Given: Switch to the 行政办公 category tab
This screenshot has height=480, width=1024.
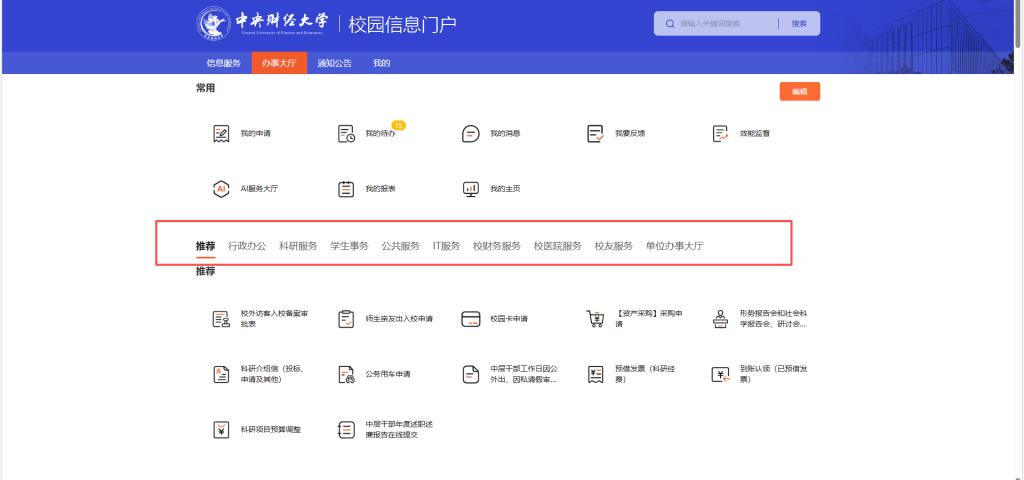Looking at the screenshot, I should tap(247, 246).
